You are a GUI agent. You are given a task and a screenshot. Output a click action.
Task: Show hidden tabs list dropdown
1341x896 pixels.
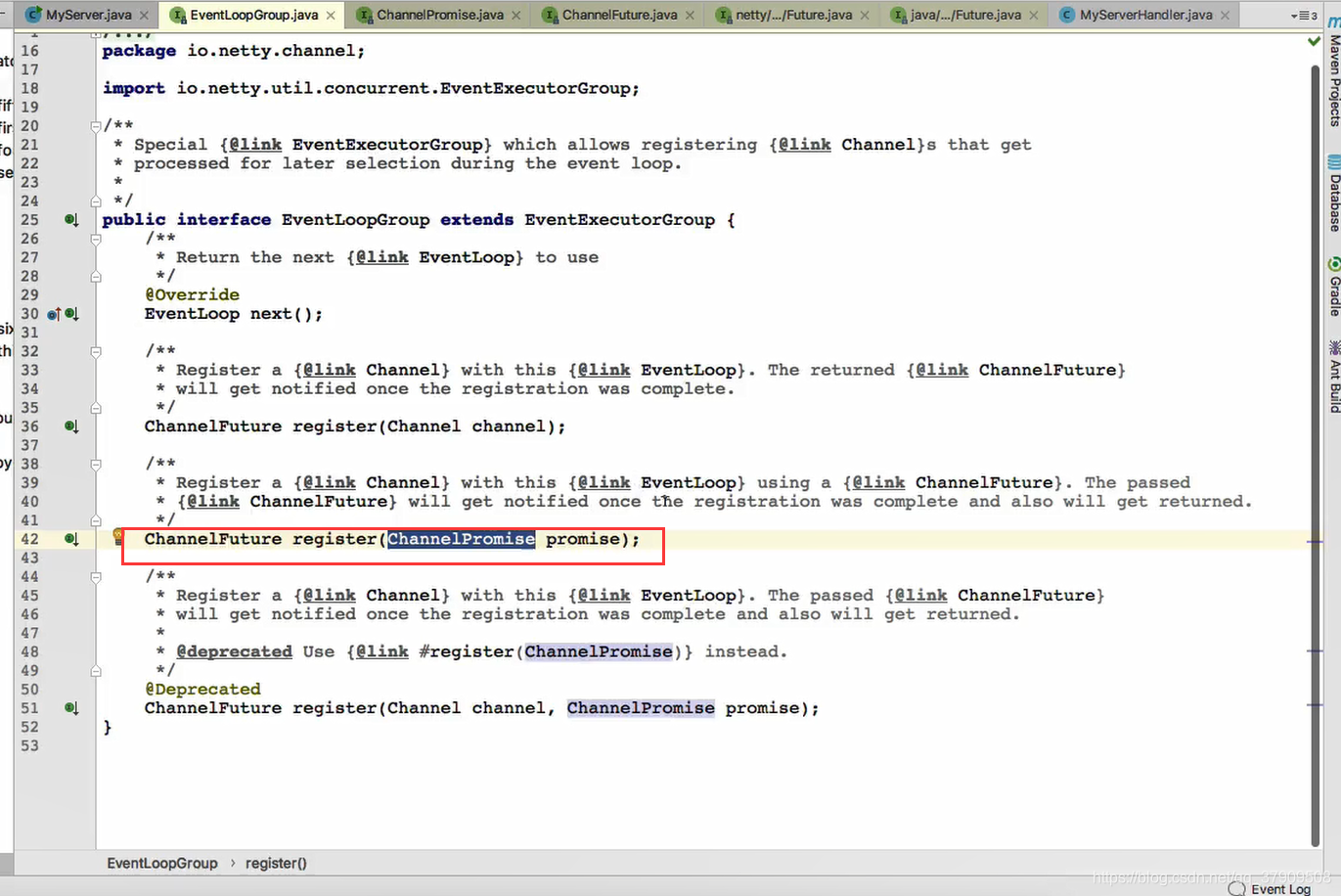[x=1304, y=16]
